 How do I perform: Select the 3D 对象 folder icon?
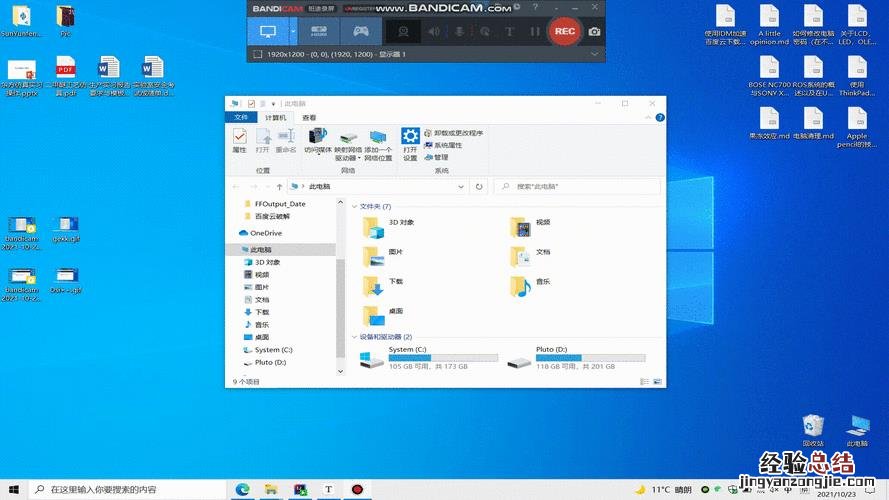[x=374, y=228]
